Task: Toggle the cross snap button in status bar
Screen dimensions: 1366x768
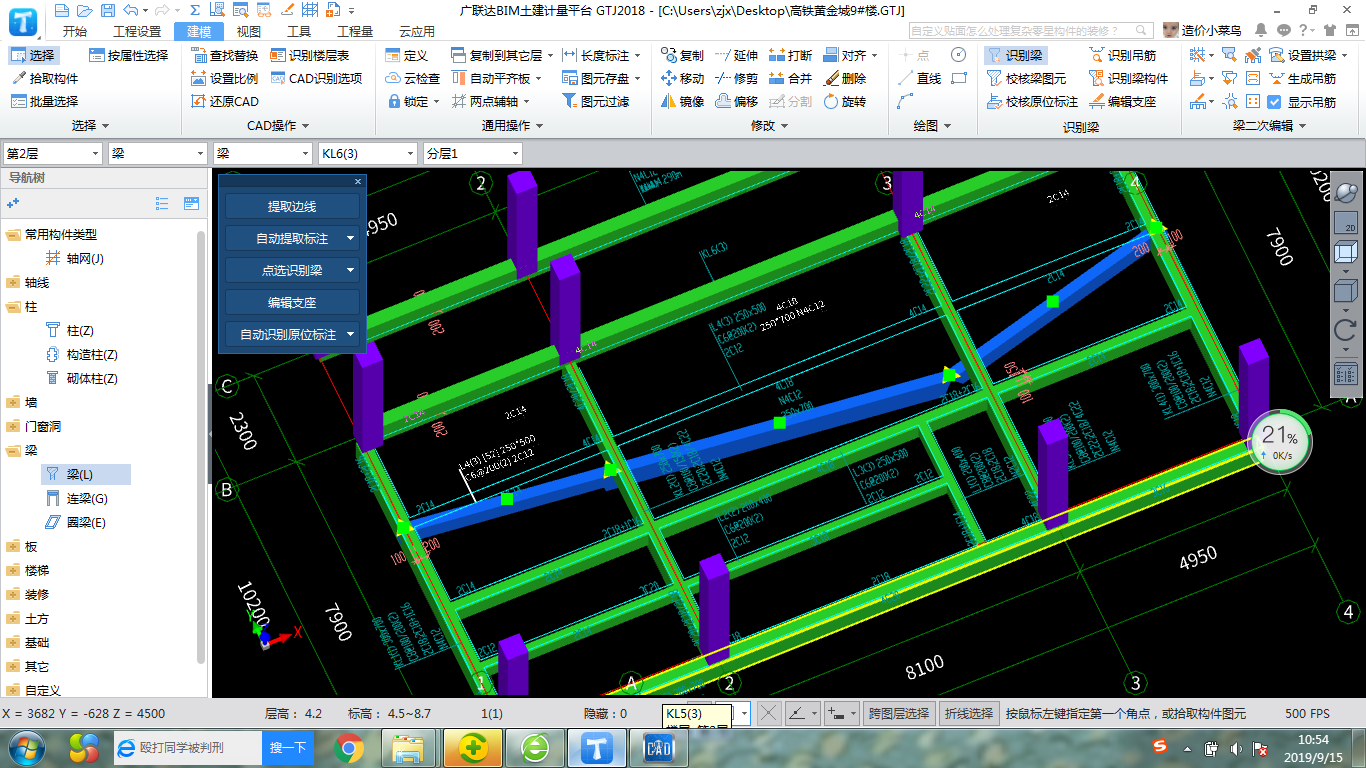Action: tap(768, 713)
